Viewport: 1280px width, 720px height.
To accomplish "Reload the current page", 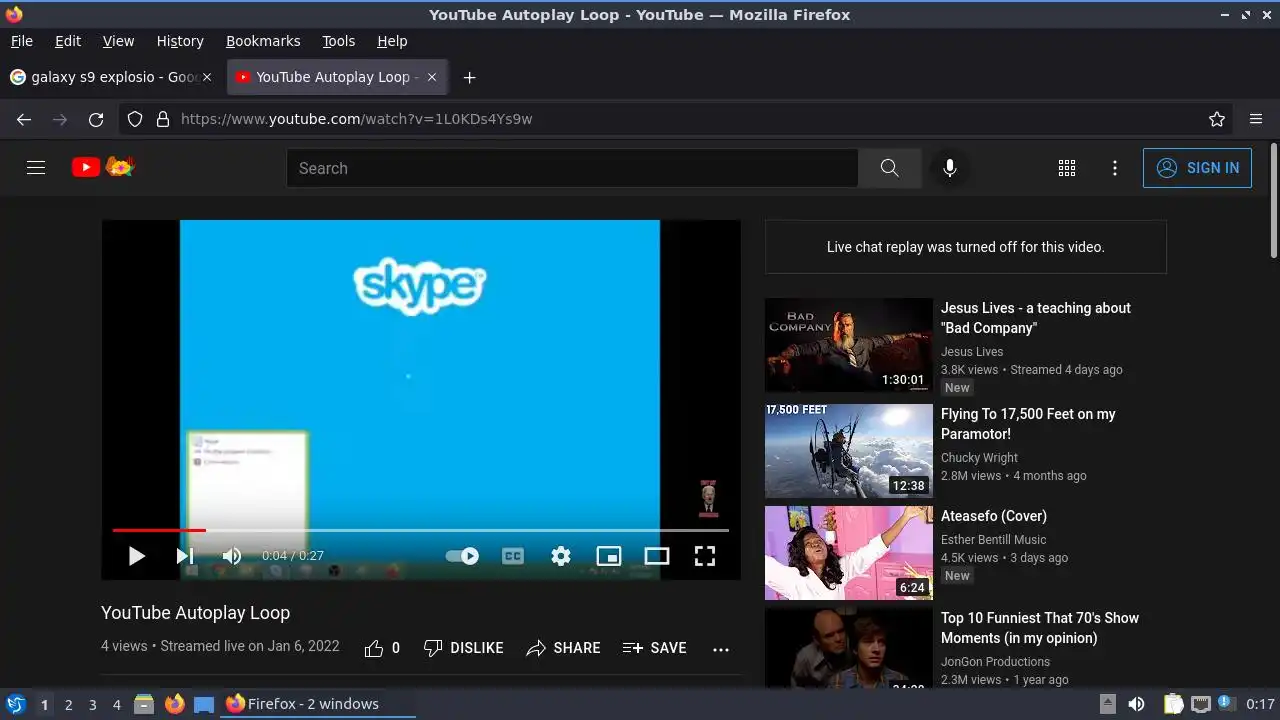I will coord(96,119).
